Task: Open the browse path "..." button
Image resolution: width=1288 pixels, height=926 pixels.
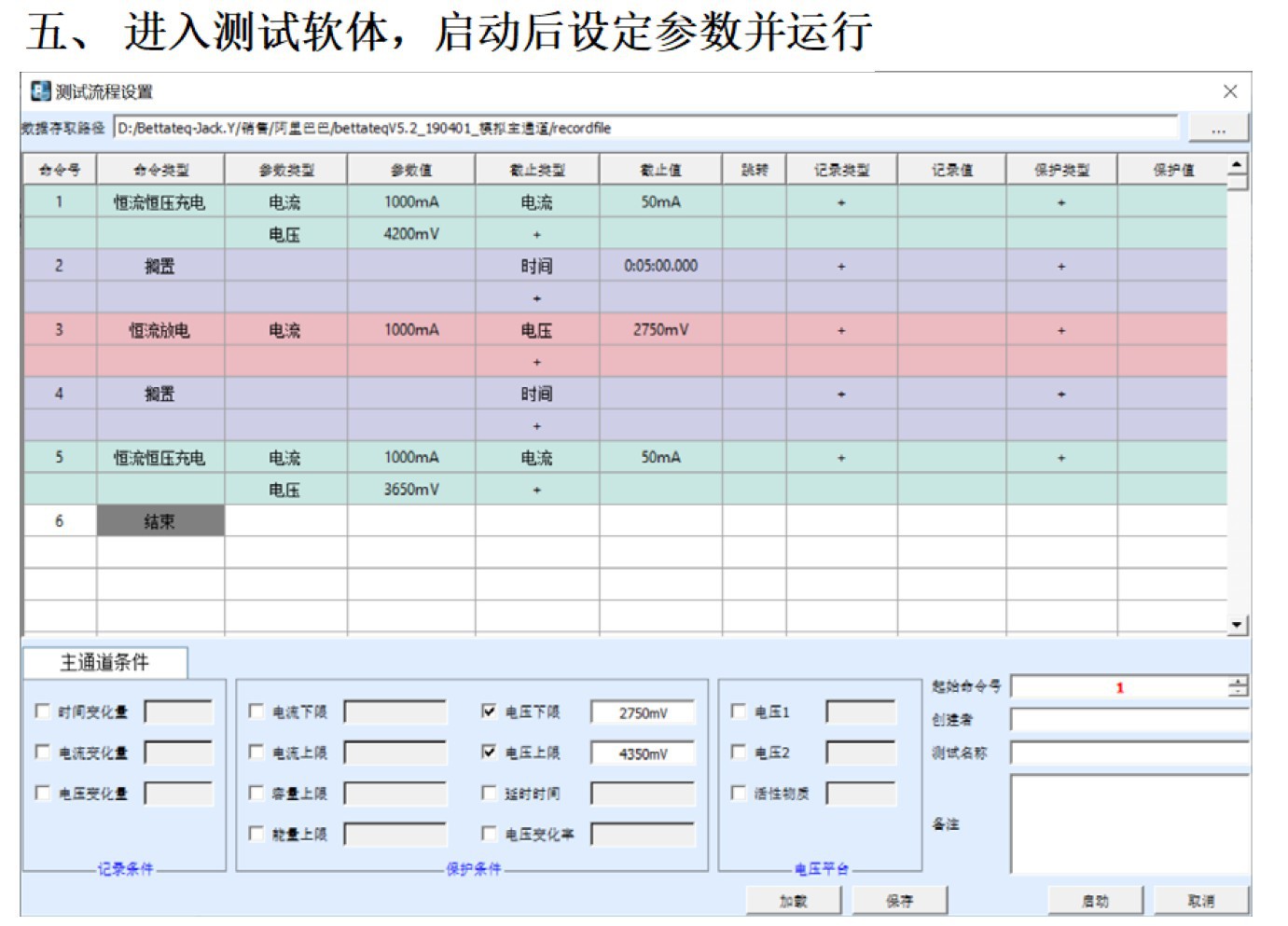Action: pos(1218,129)
